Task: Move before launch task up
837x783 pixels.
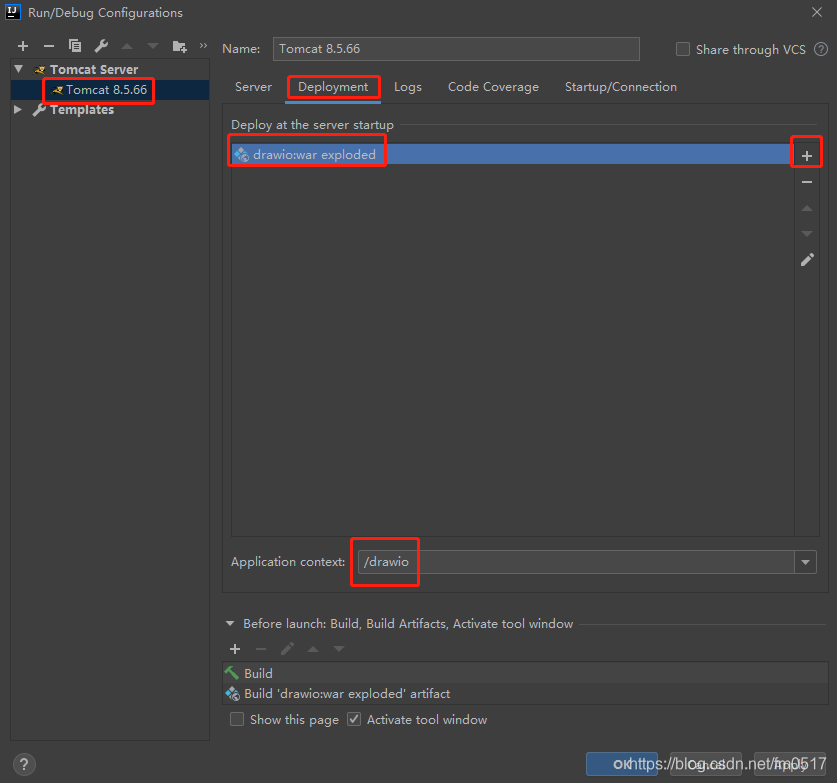Action: click(313, 649)
